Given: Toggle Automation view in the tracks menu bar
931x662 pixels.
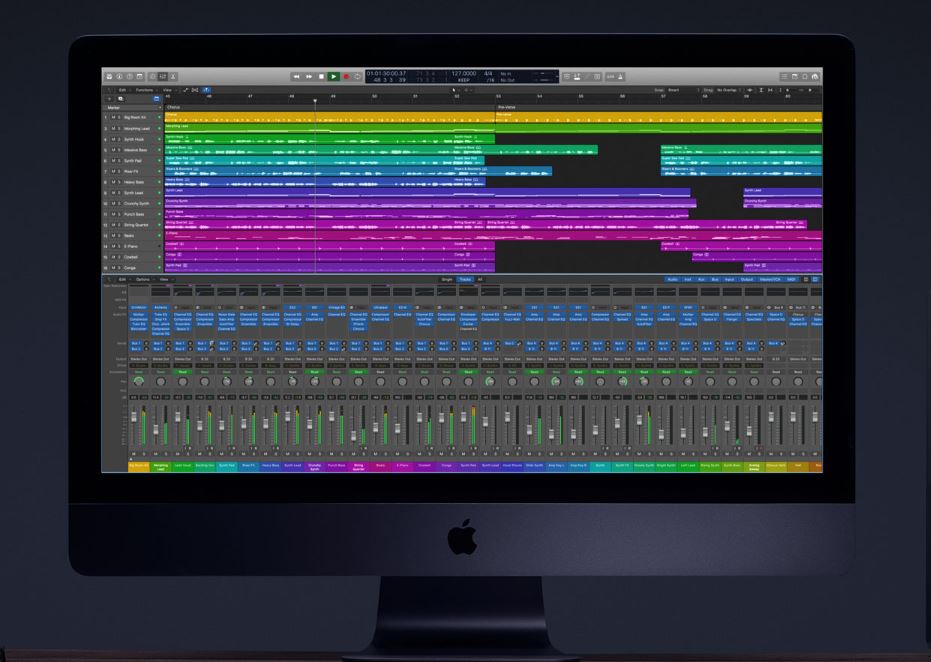Looking at the screenshot, I should (x=186, y=90).
